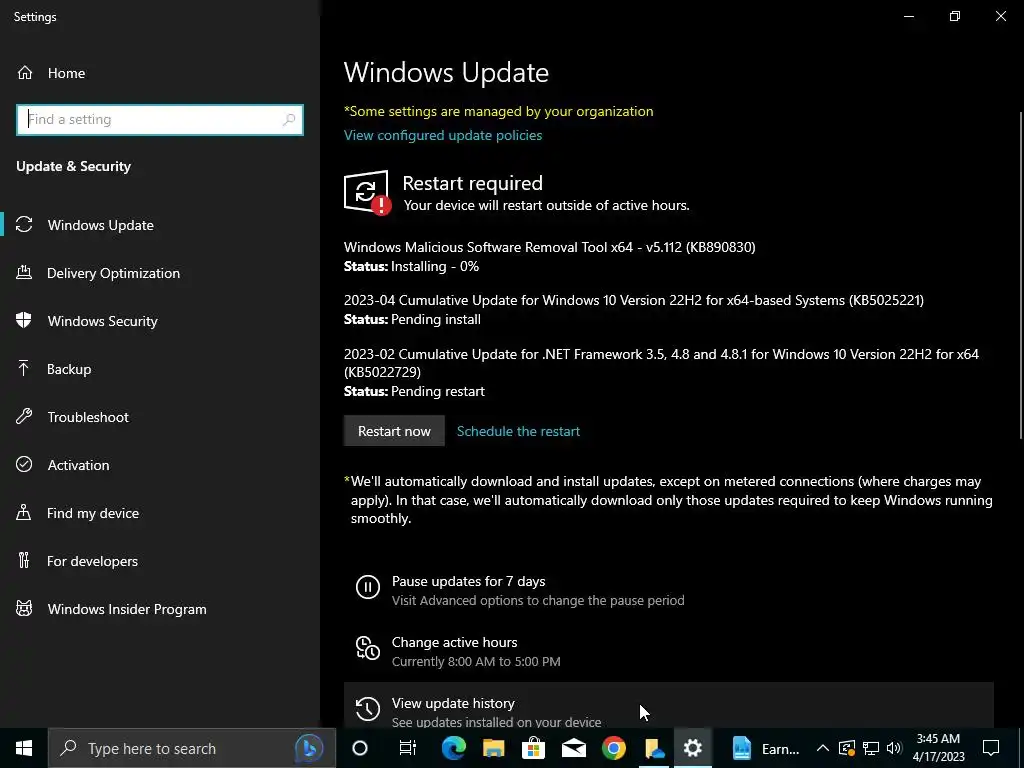Image resolution: width=1024 pixels, height=768 pixels.
Task: Click the Find a setting search box
Action: point(160,120)
